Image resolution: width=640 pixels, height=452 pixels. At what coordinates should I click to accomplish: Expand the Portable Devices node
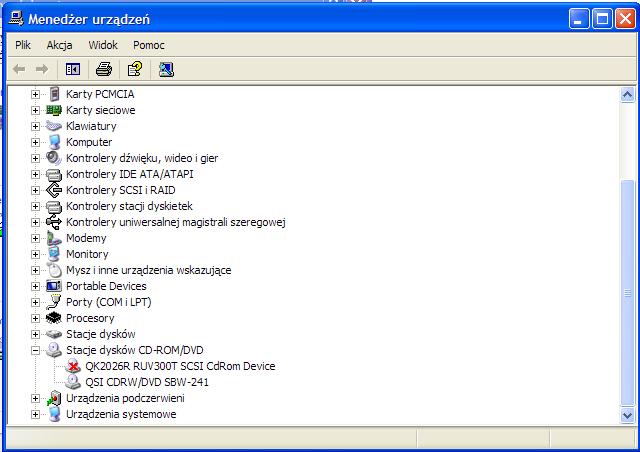tap(36, 286)
